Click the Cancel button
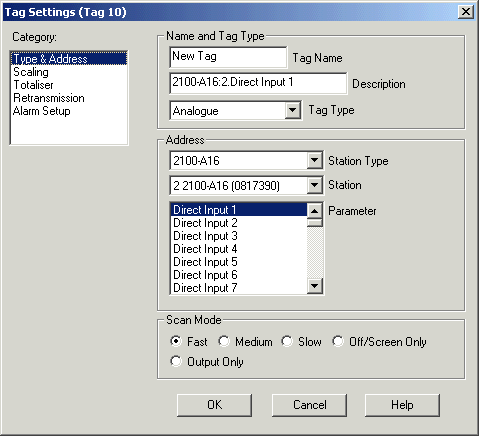The height and width of the screenshot is (436, 479). [x=309, y=405]
